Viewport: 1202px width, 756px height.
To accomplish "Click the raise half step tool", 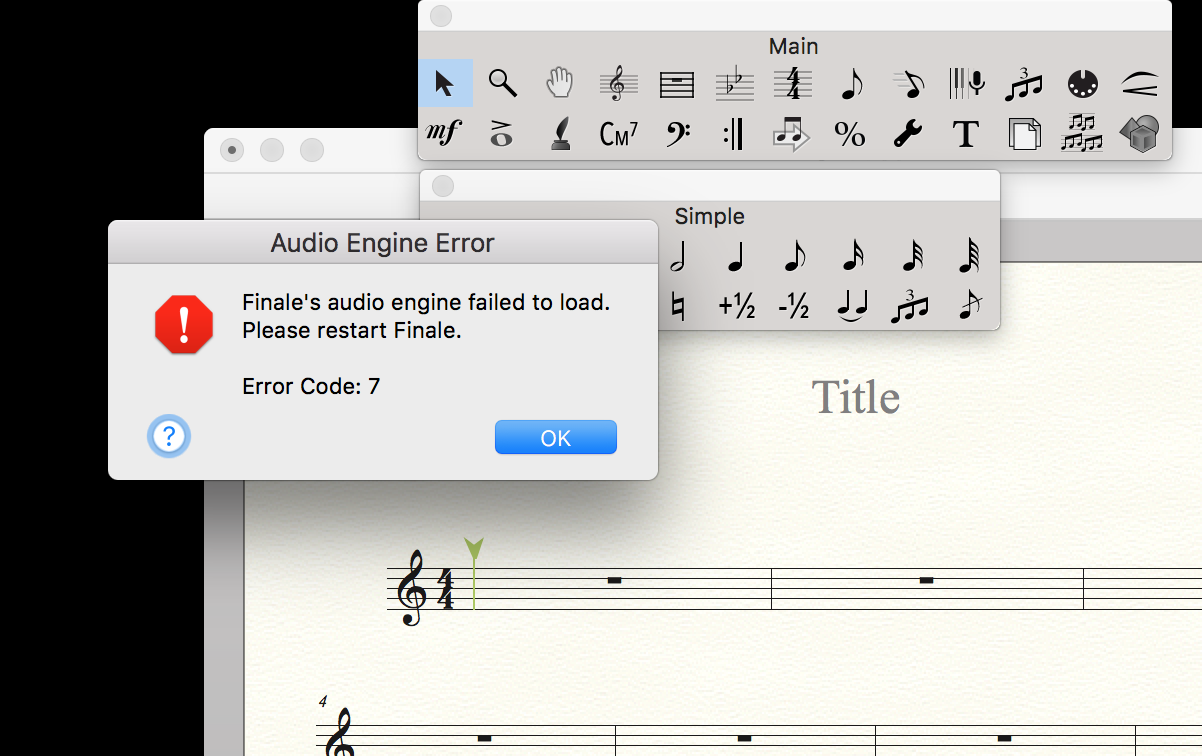I will [737, 307].
